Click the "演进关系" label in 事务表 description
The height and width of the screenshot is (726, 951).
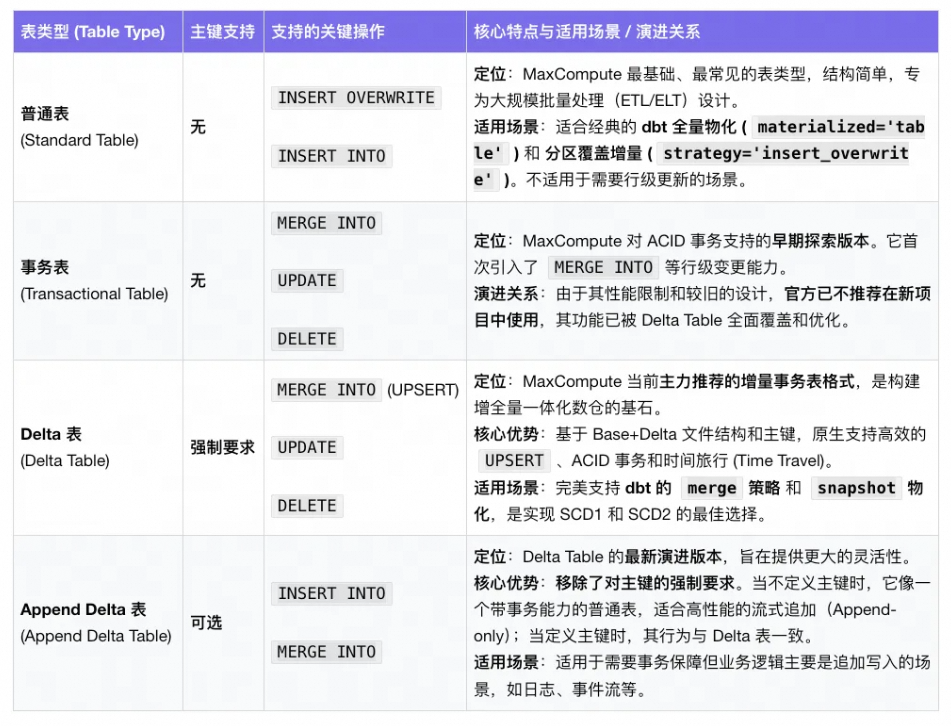506,294
